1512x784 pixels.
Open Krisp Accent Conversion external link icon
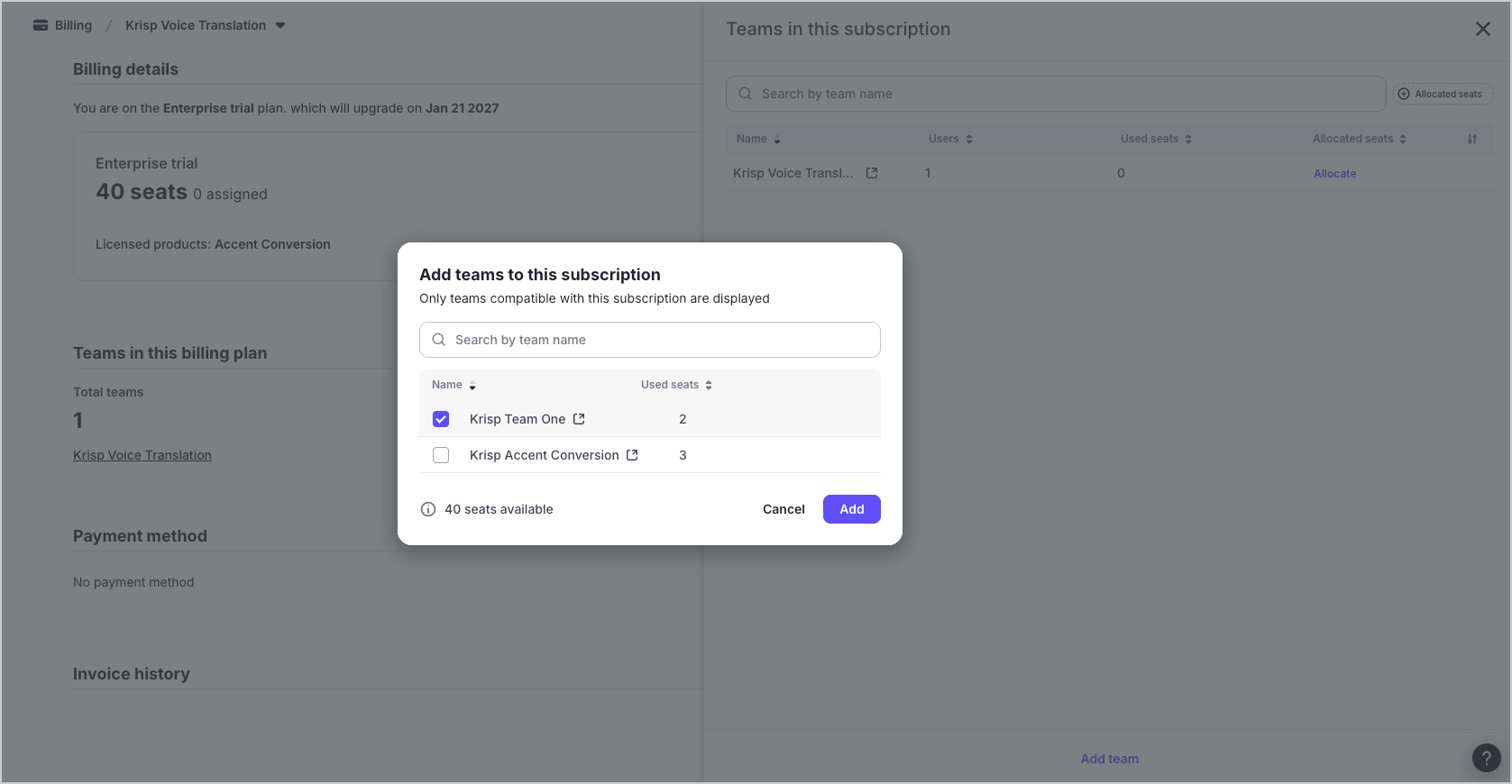point(632,455)
